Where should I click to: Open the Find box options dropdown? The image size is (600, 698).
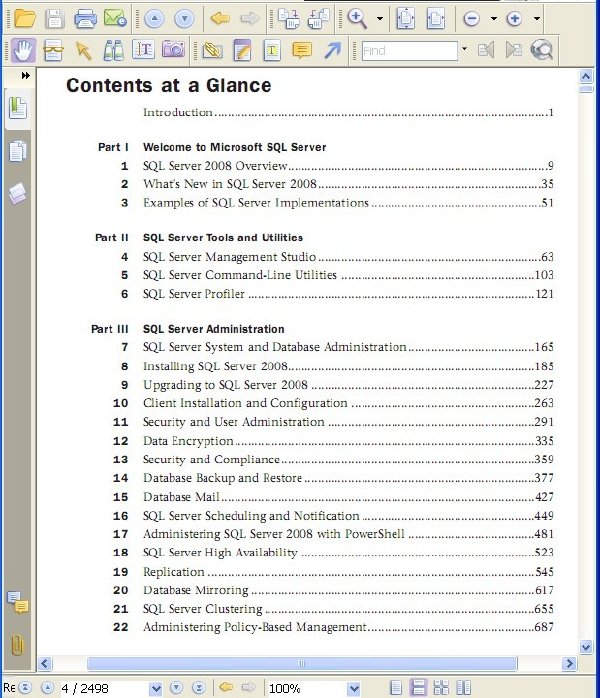[464, 49]
